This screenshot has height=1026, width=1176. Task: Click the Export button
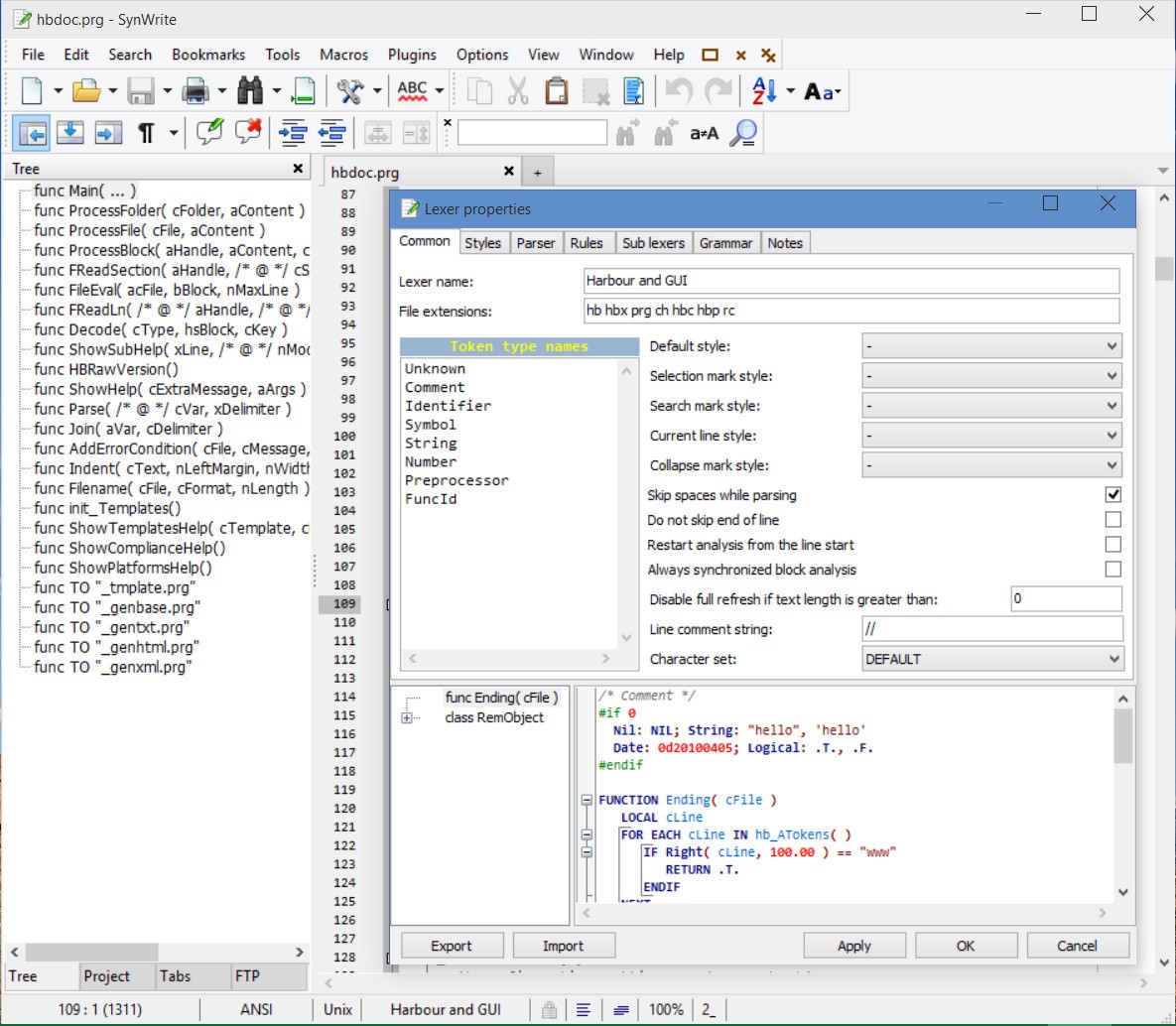[x=452, y=946]
